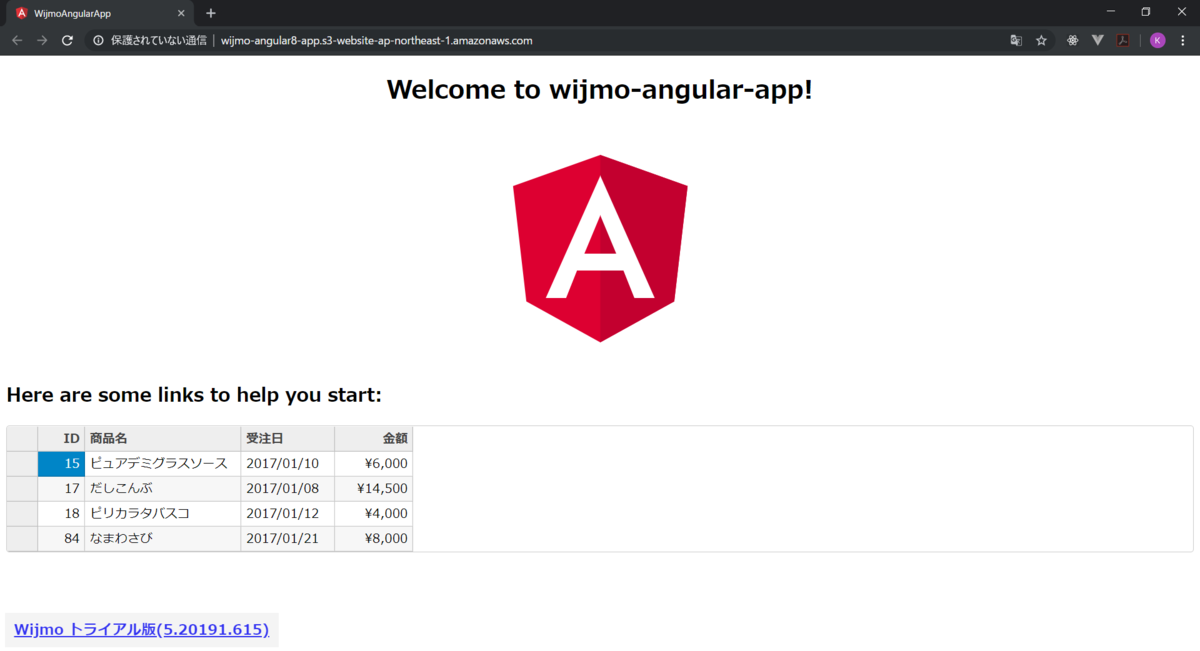
Task: Sort grid by 金額 column header
Action: (374, 438)
